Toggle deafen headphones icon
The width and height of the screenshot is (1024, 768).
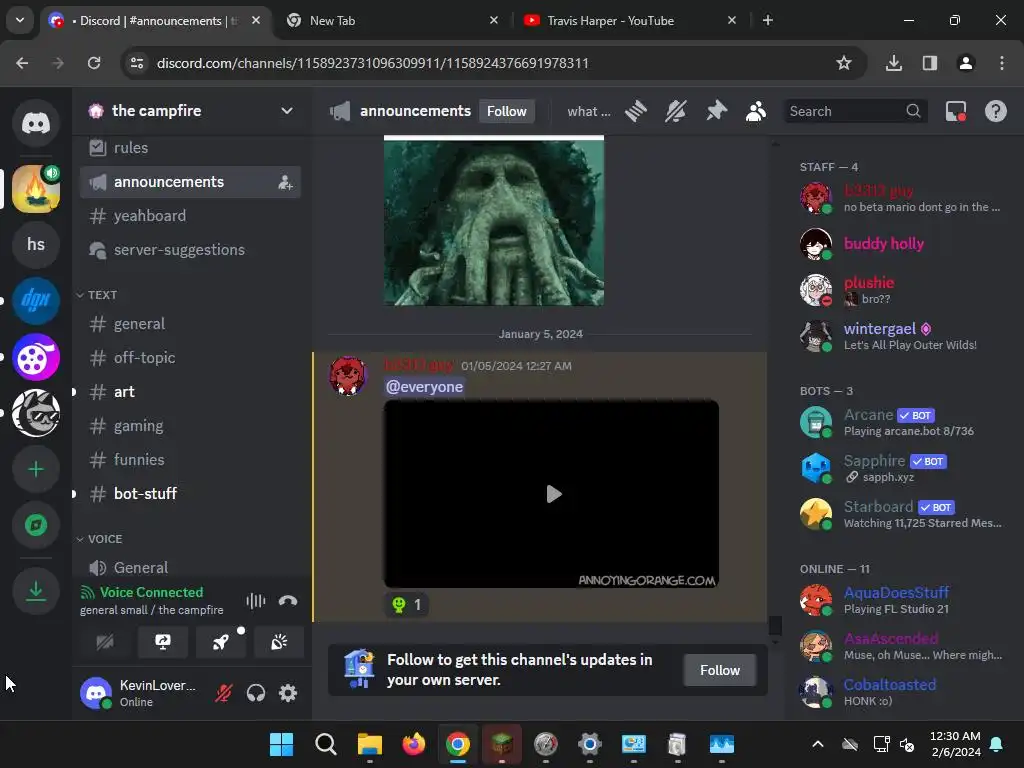pyautogui.click(x=256, y=693)
